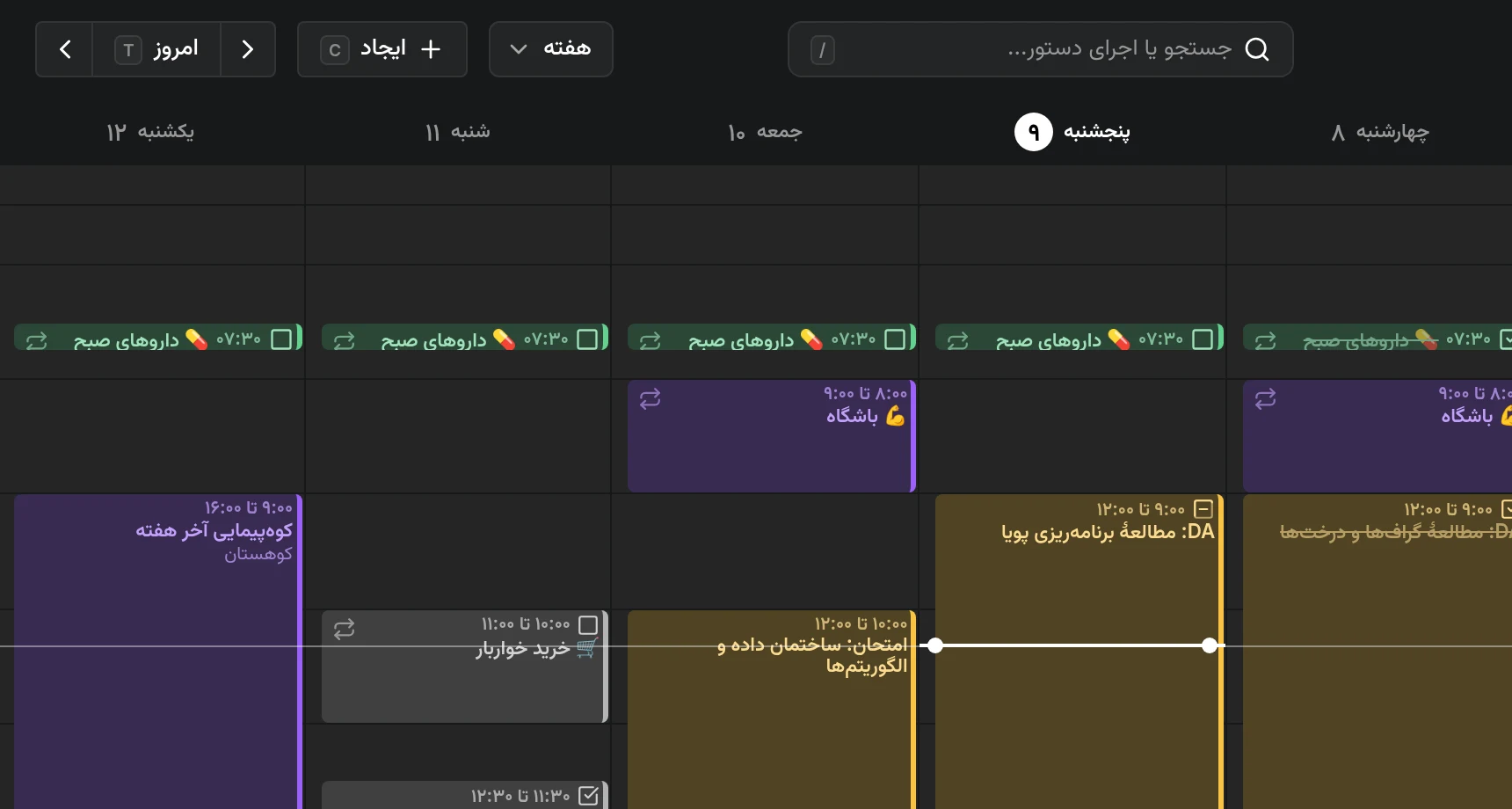
Task: Open the کوه‌پیمایی آخر هفته event
Action: [x=158, y=652]
